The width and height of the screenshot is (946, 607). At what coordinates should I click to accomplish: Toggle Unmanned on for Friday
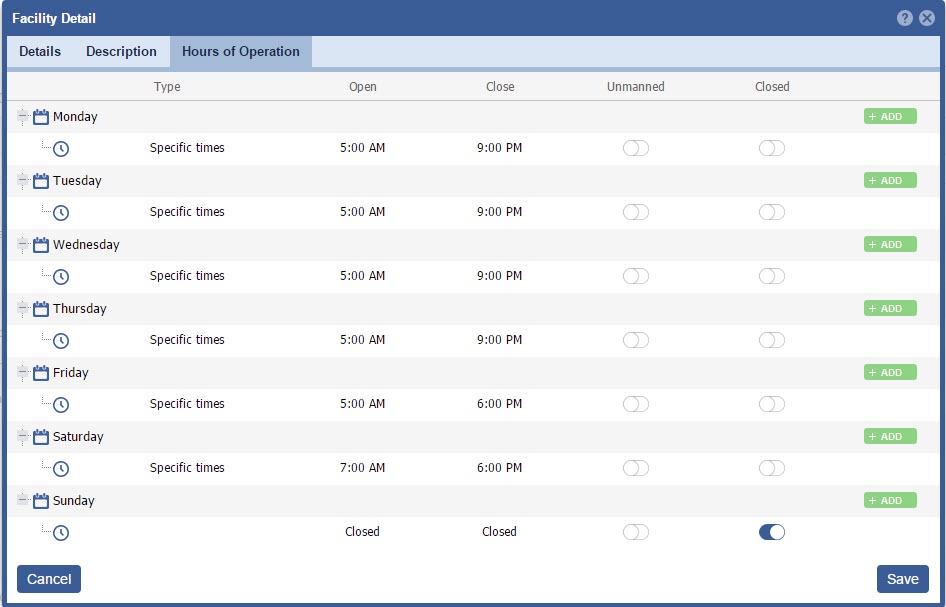[635, 404]
